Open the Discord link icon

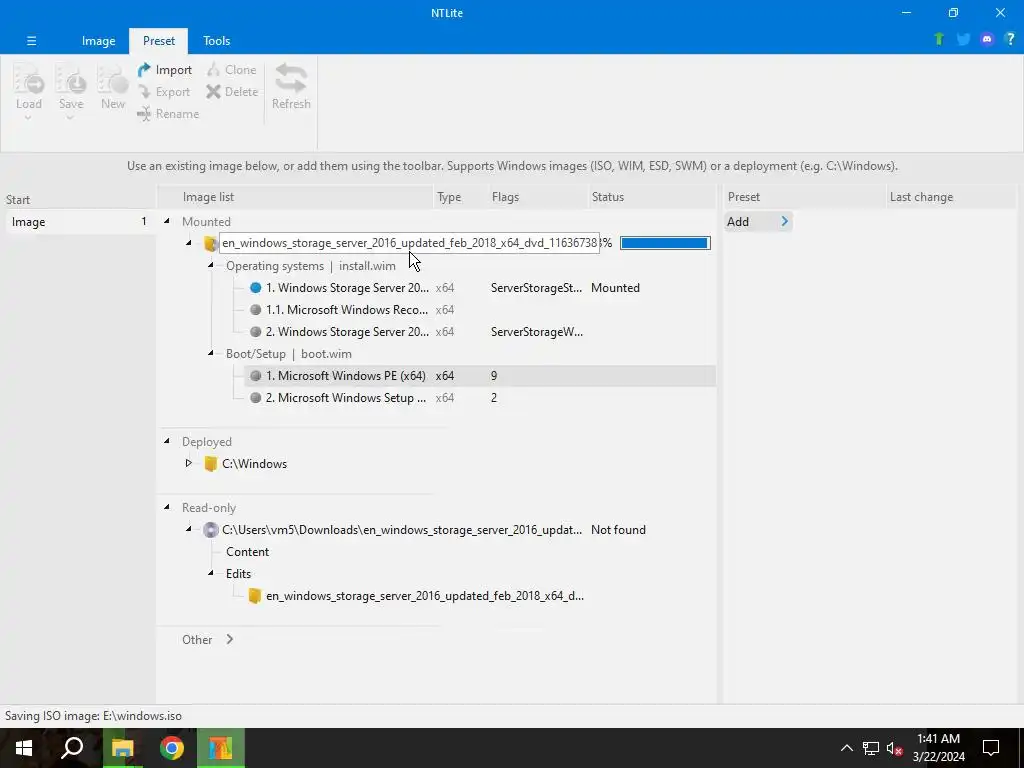click(x=987, y=39)
